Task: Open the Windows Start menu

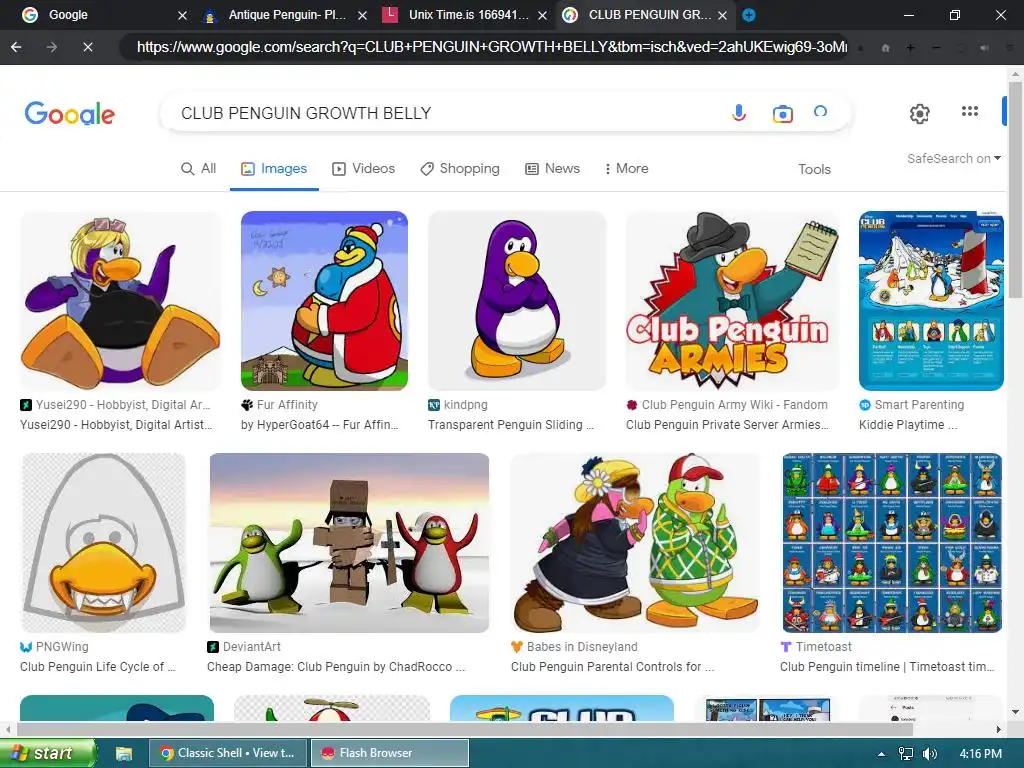Action: tap(48, 753)
